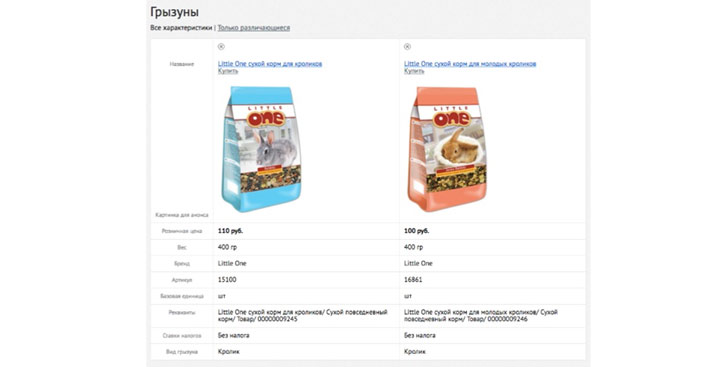Open the 'Little One сухой корм для молодых кроликов' link
The height and width of the screenshot is (367, 719).
pyautogui.click(x=470, y=64)
